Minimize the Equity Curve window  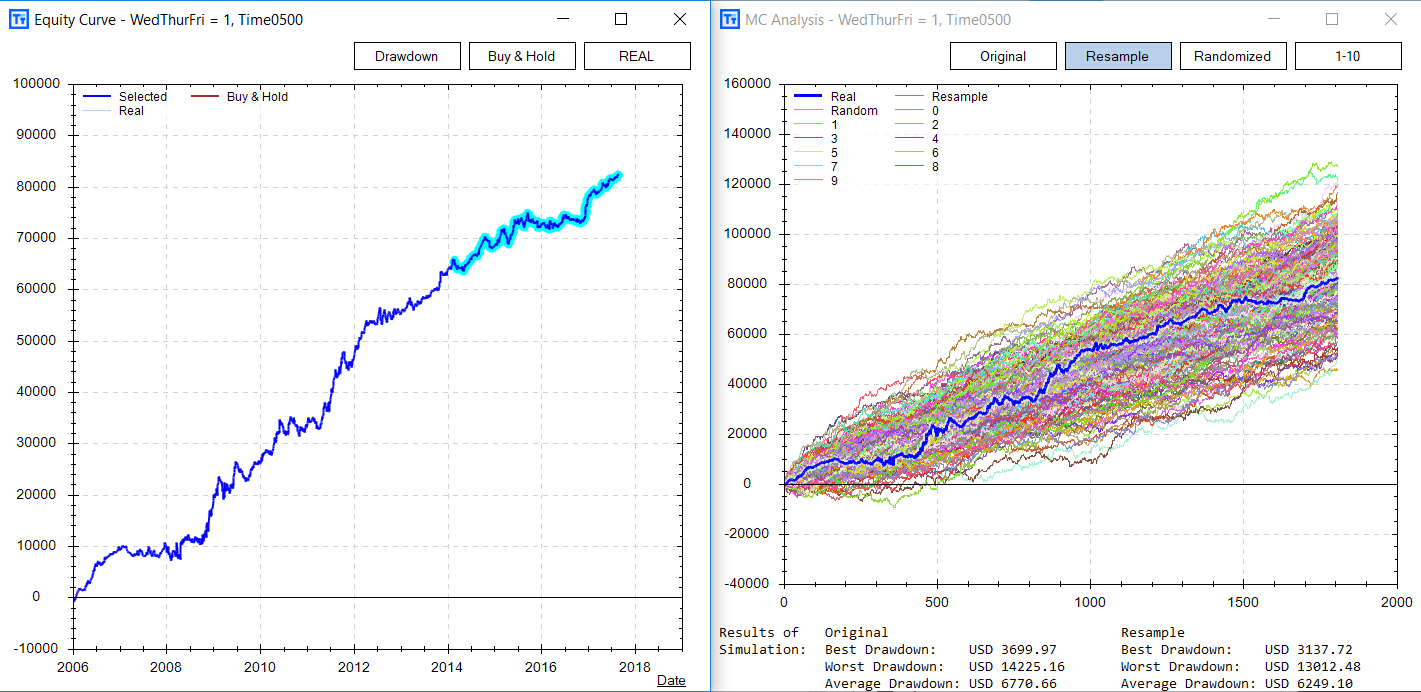coord(562,20)
